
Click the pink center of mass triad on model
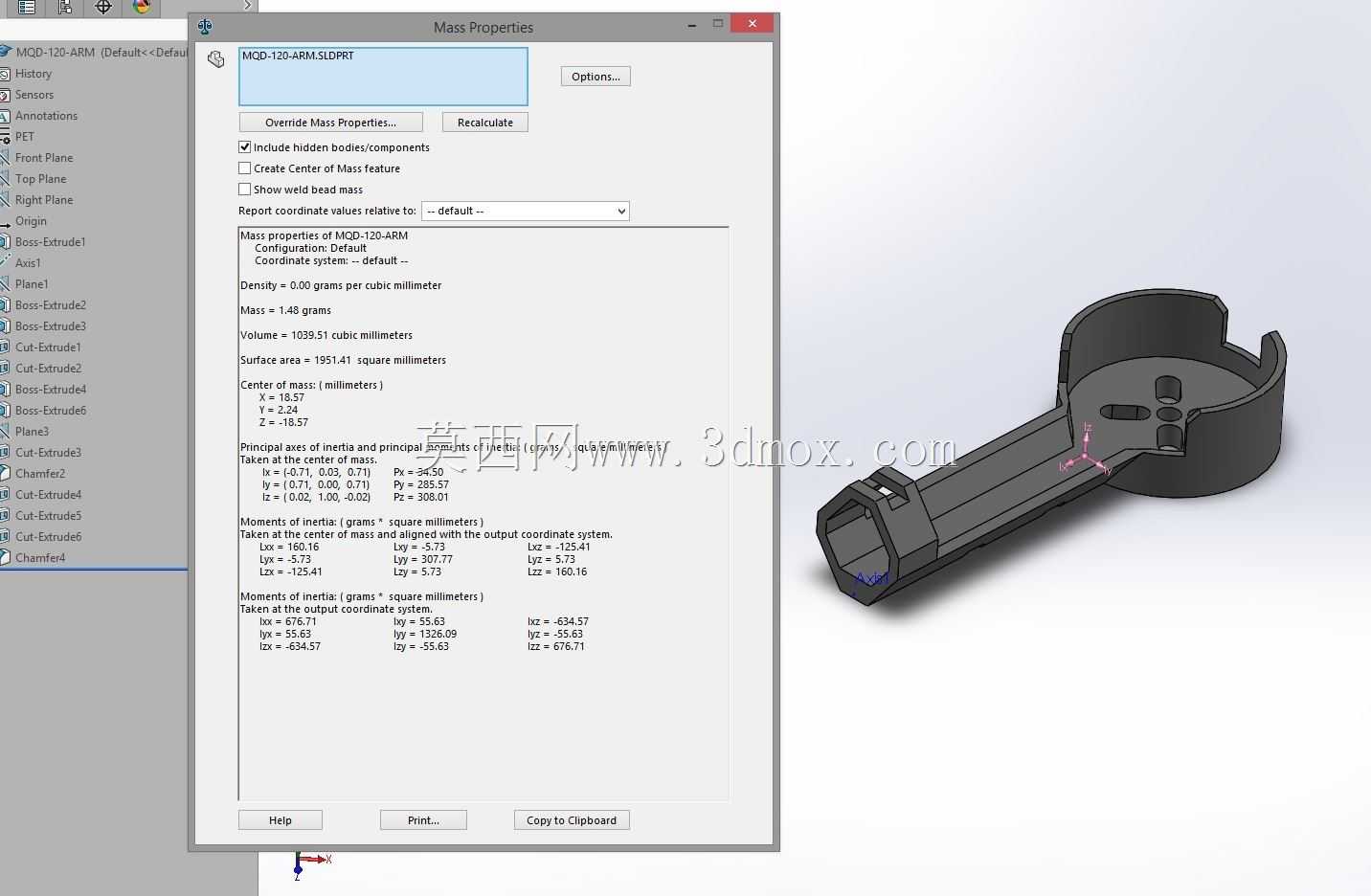tap(1085, 450)
